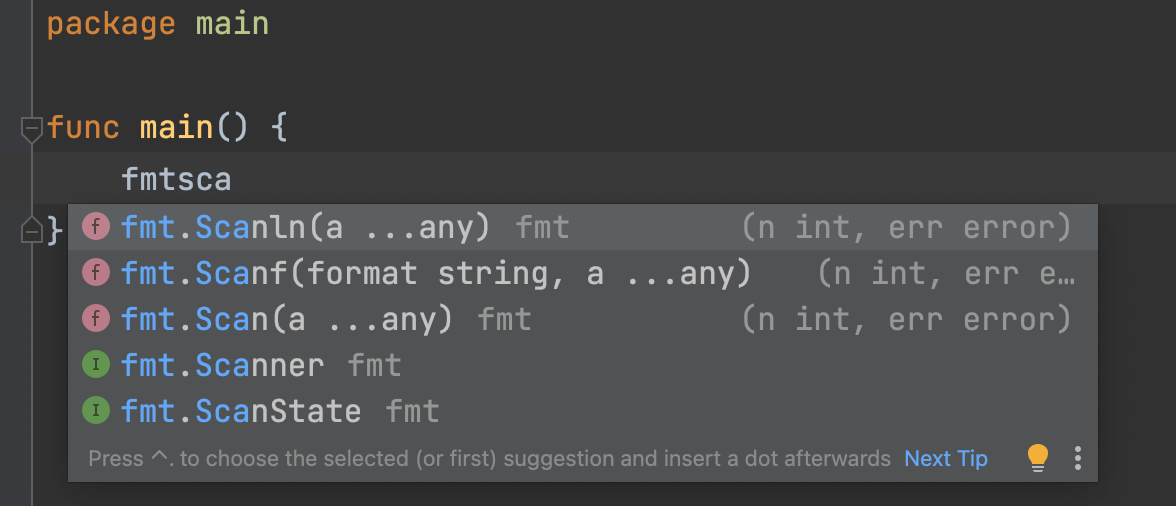Click the function icon next to fmt.Scan(a ...any)
Viewport: 1176px width, 506px height.
[x=95, y=319]
